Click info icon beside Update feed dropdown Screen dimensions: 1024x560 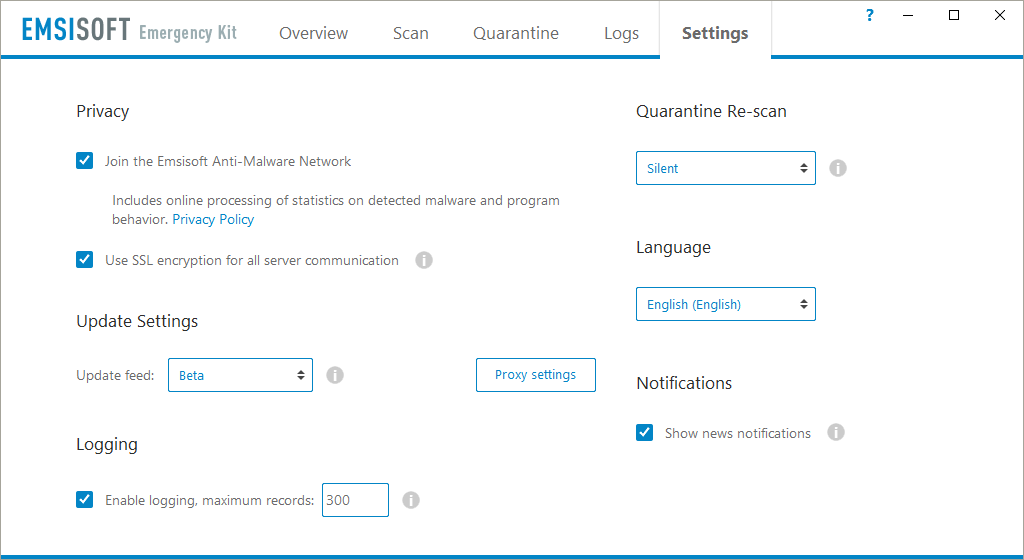(x=335, y=375)
